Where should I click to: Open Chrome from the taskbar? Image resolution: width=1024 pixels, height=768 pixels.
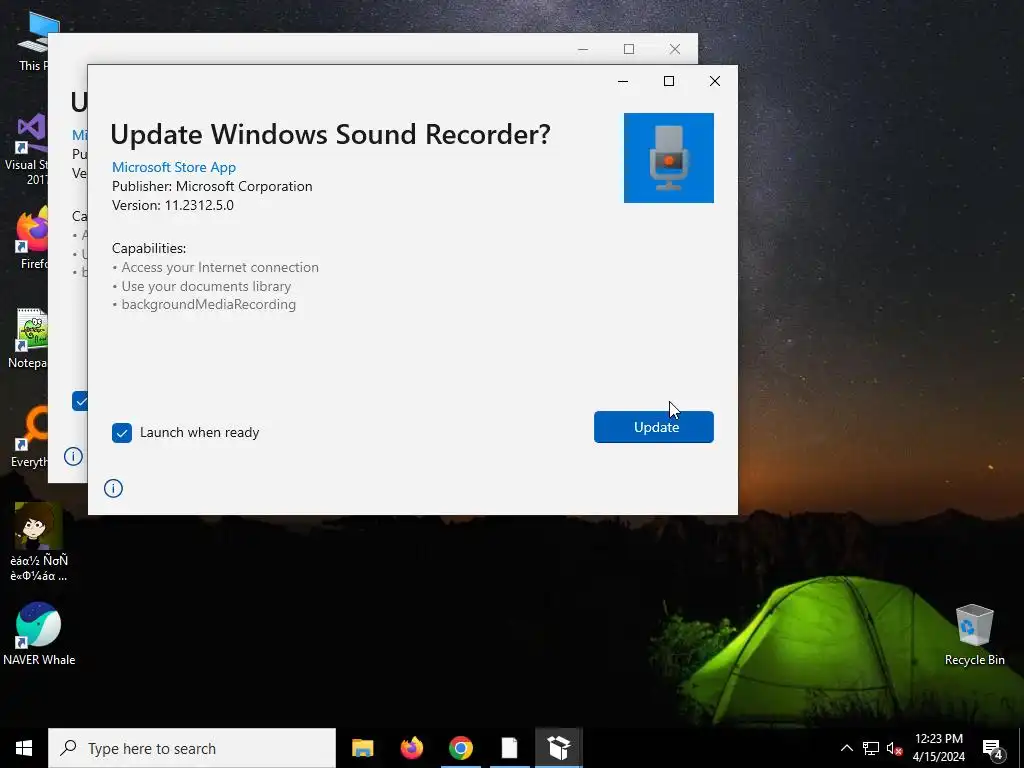click(460, 748)
